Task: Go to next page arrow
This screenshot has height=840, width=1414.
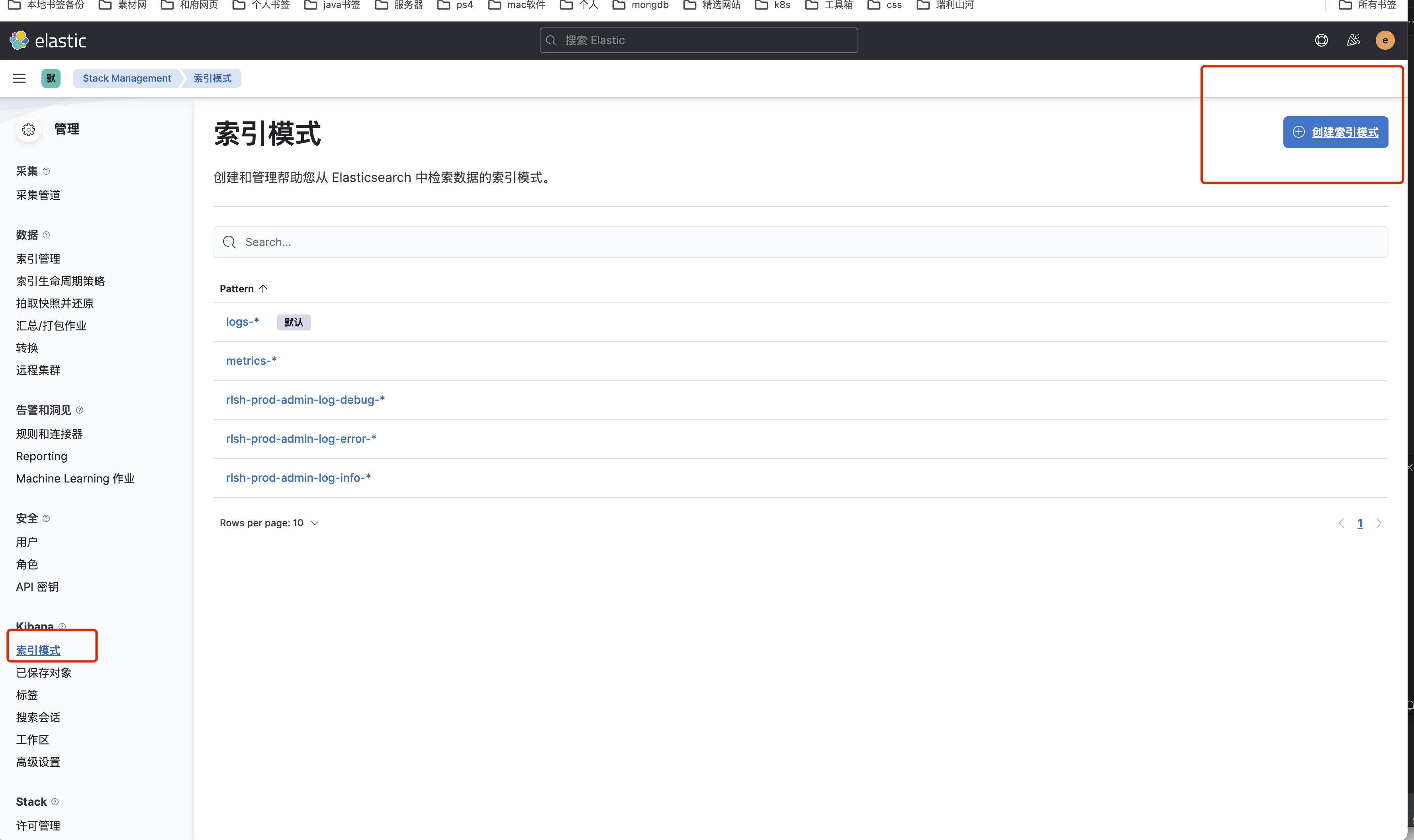Action: (x=1379, y=523)
